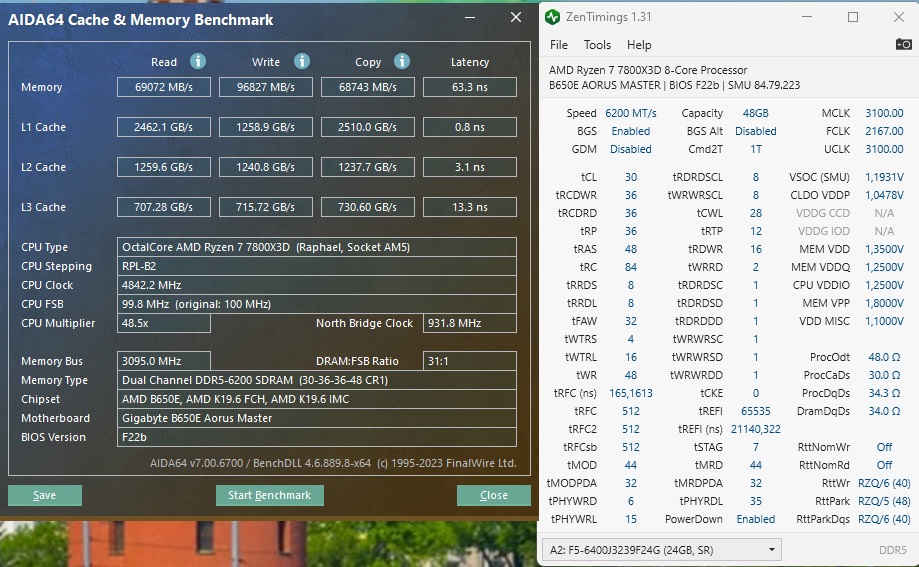Click the Save button in AIDA64
Viewport: 919px width, 567px height.
point(45,495)
